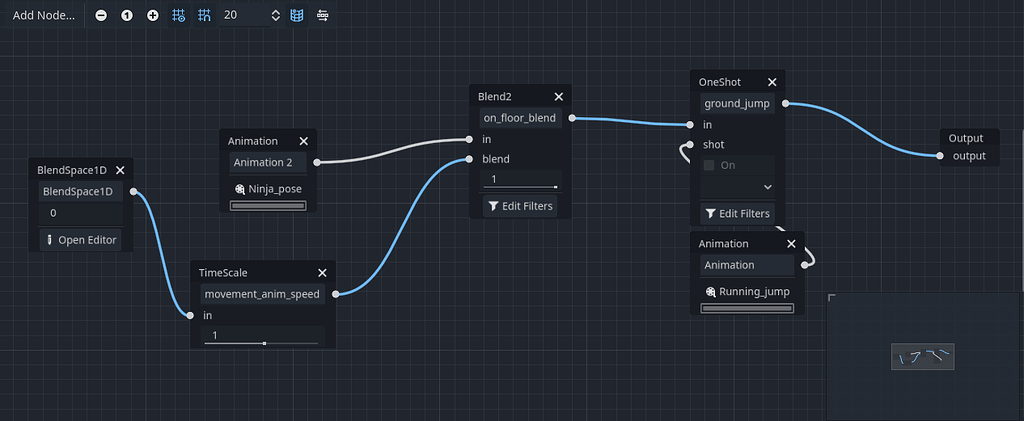1024x421 pixels.
Task: Edit snap distance value 20
Action: point(243,15)
